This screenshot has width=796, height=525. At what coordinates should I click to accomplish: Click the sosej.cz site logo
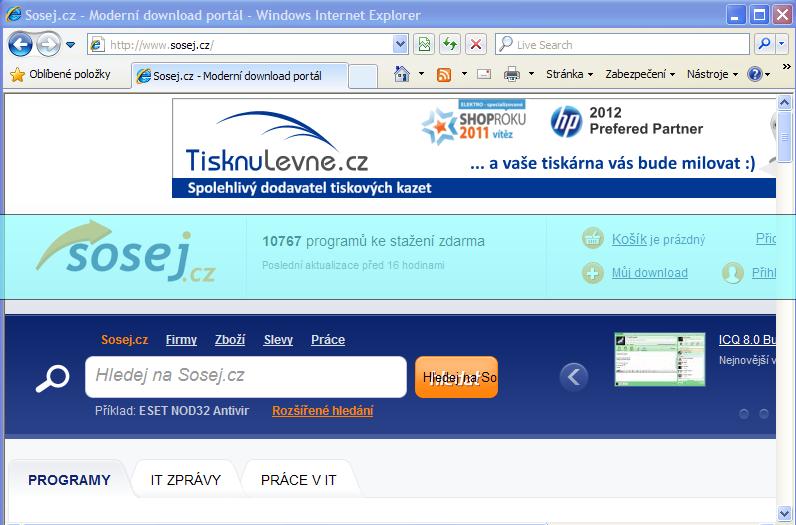tap(126, 252)
